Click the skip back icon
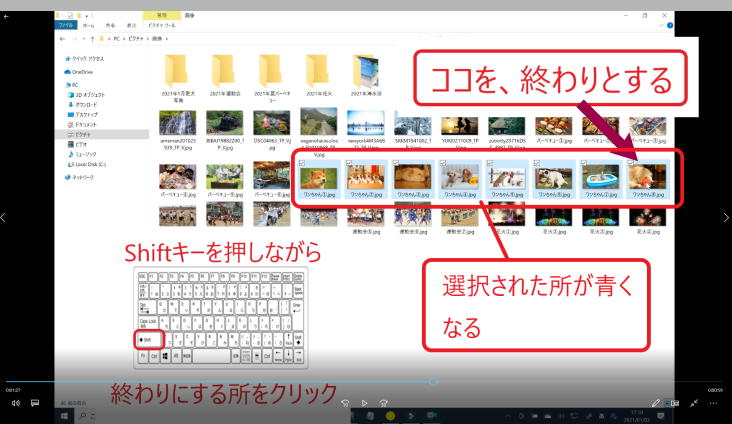This screenshot has height=424, width=732. (344, 403)
